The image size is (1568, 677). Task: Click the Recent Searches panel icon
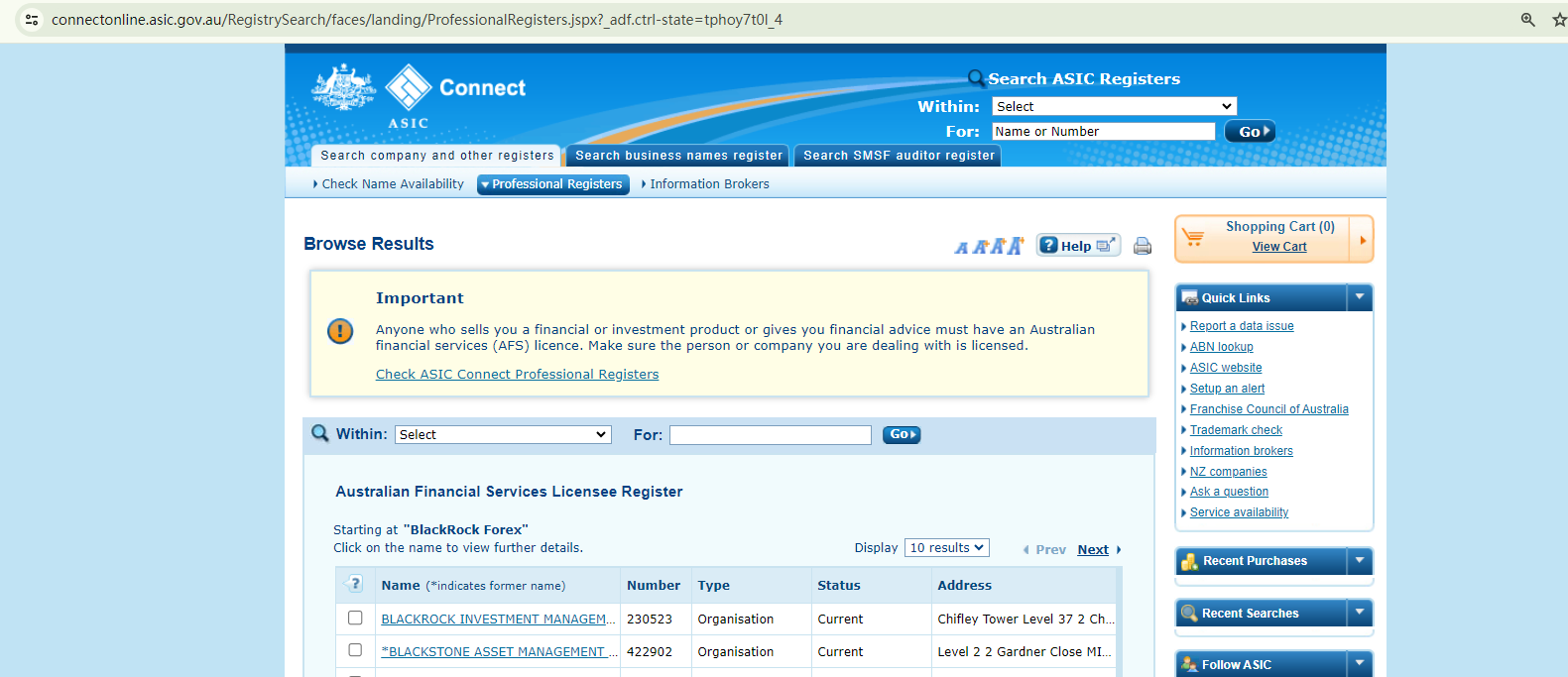point(1190,614)
